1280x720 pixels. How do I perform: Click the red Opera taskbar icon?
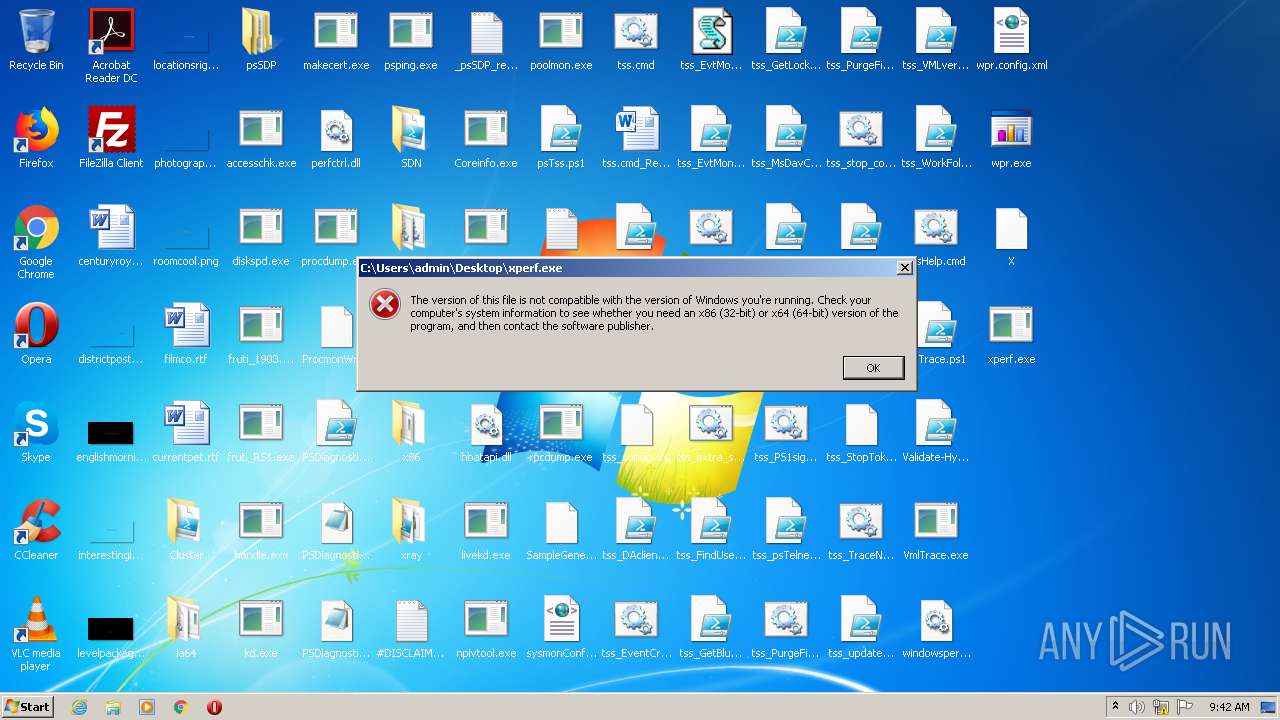point(214,707)
